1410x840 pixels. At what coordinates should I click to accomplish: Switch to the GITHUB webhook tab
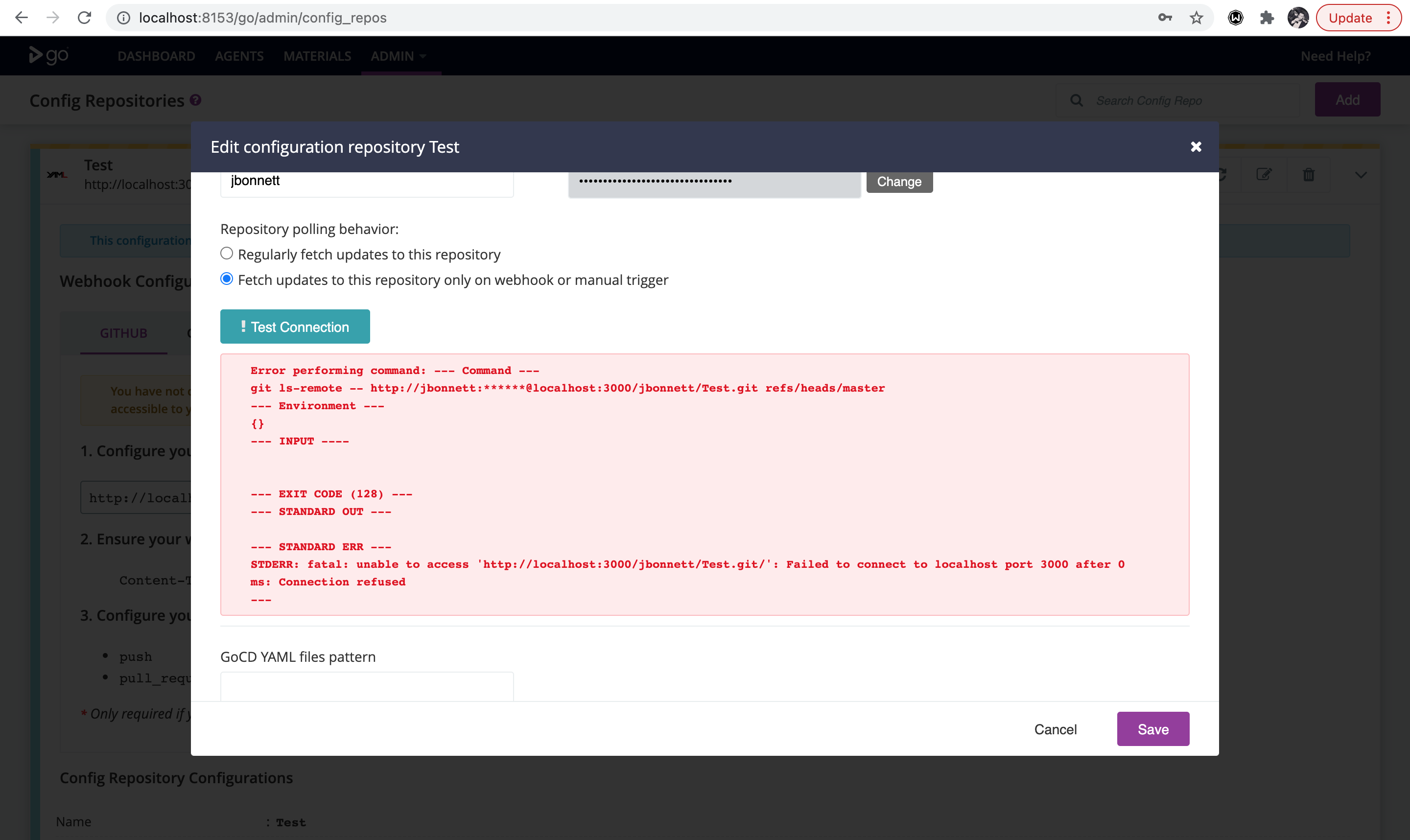(123, 333)
